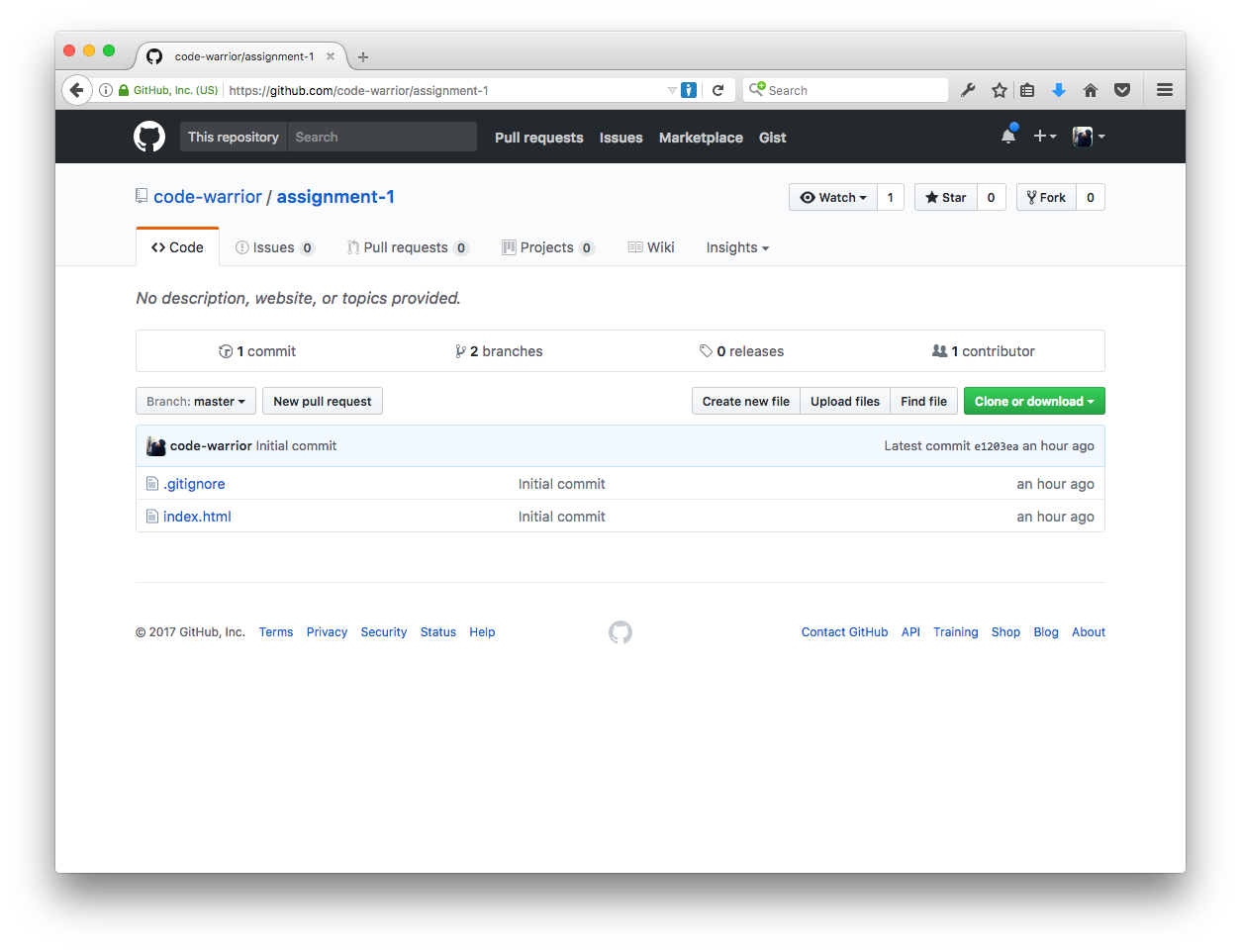Go to the browser home page icon
1241x952 pixels.
tap(1091, 90)
